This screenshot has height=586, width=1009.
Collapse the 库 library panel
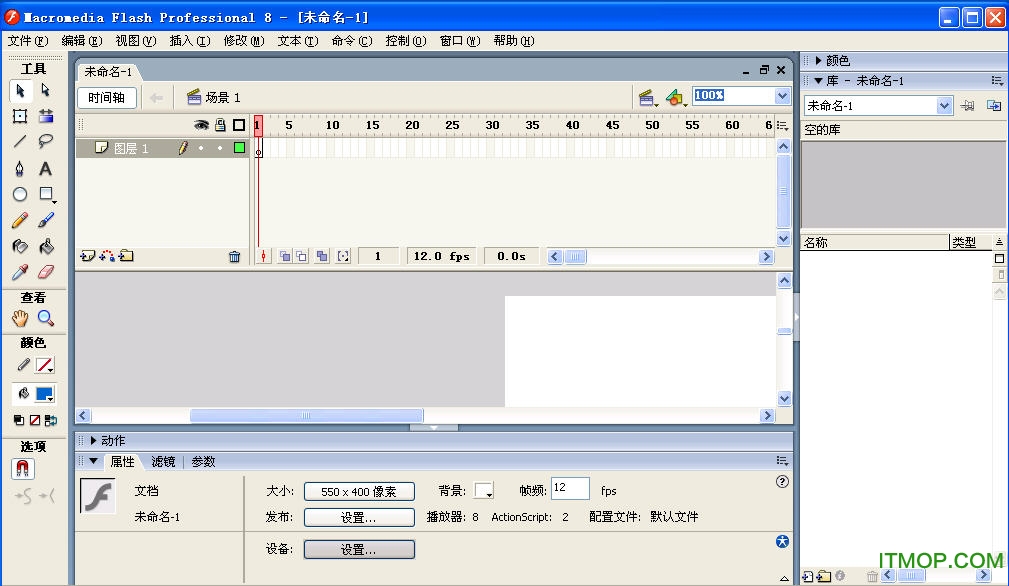(819, 81)
